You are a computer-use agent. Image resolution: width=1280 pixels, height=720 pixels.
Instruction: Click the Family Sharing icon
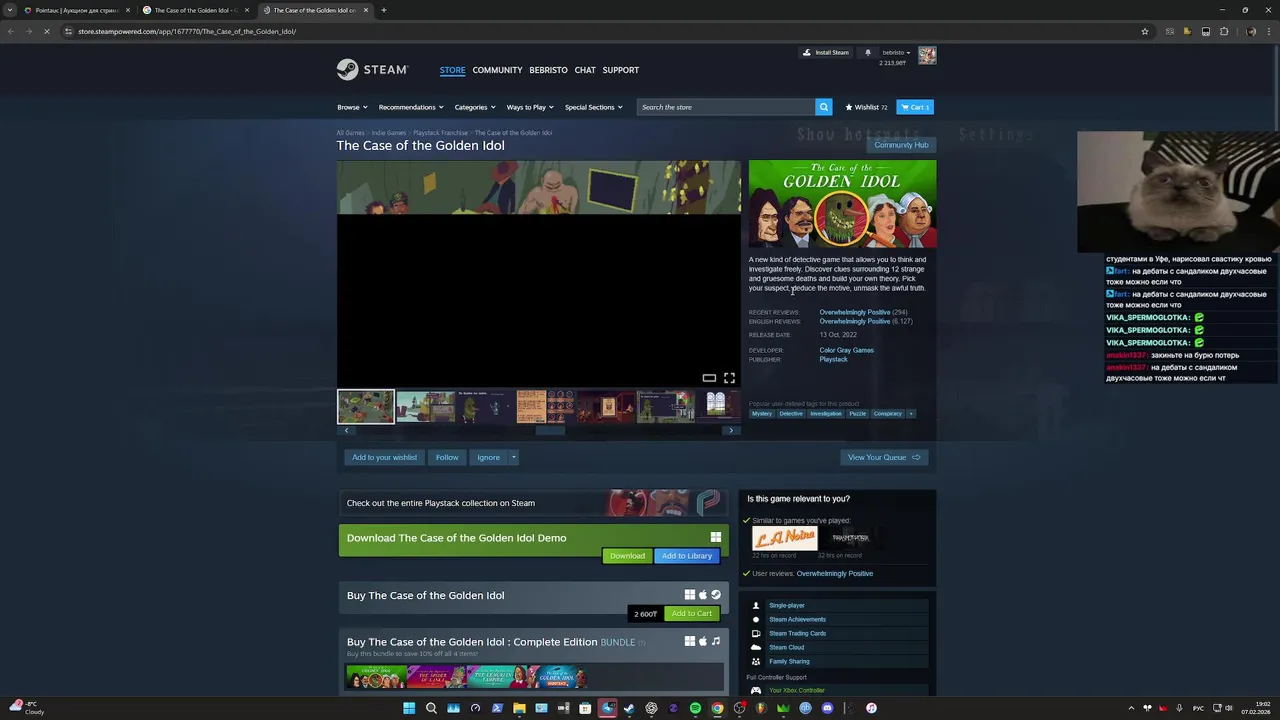pyautogui.click(x=756, y=661)
